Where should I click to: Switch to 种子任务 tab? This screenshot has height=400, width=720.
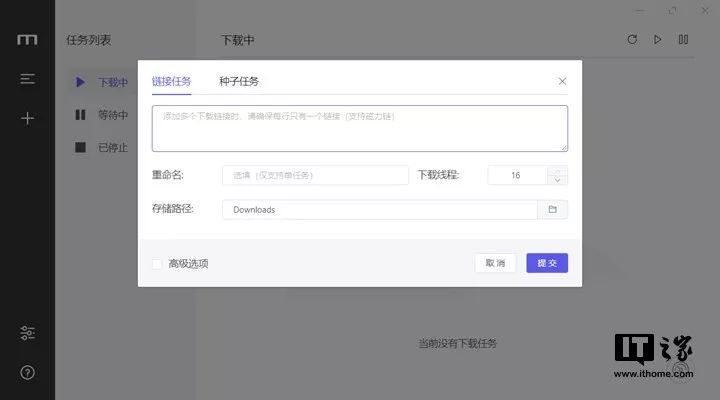[x=239, y=82]
